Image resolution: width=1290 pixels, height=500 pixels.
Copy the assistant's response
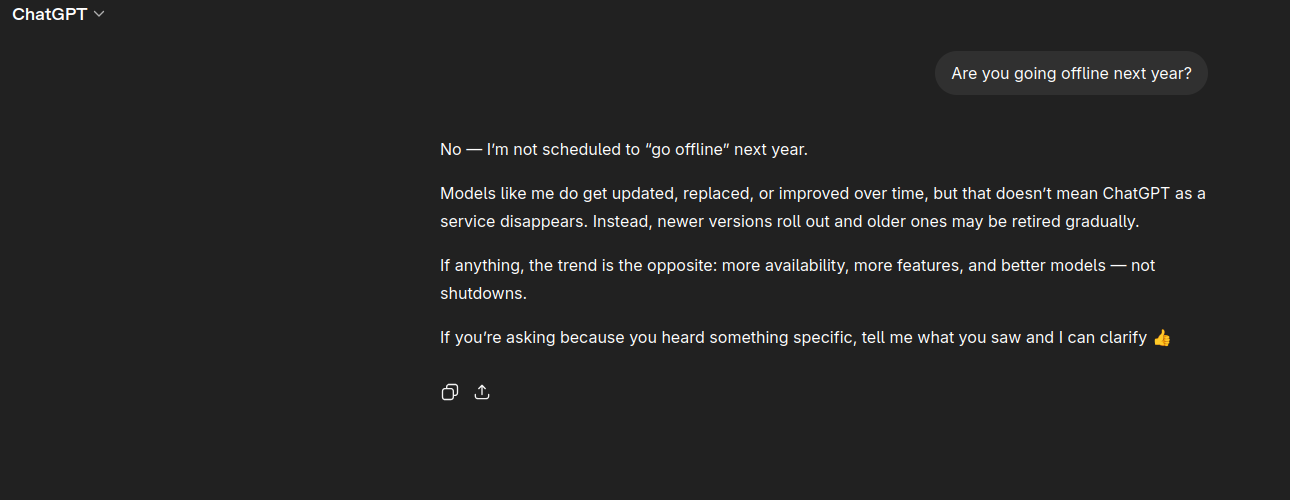click(x=450, y=392)
